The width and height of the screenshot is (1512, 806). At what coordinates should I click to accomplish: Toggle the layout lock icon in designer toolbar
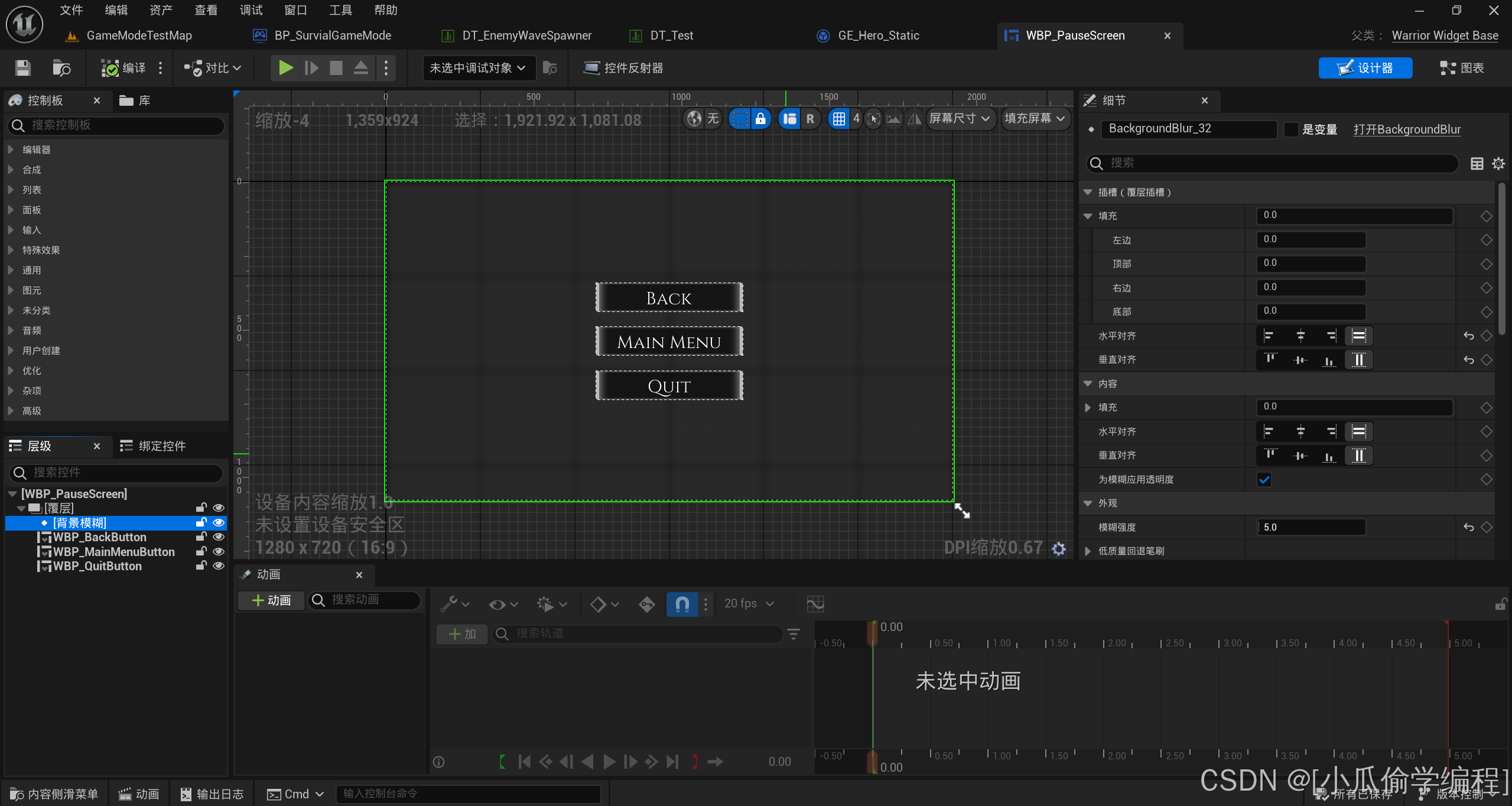point(760,119)
